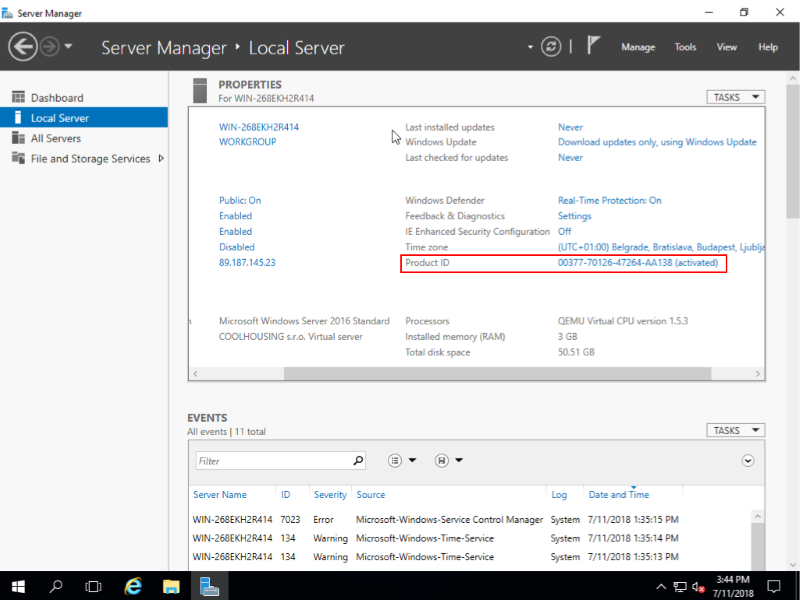Open dropdown arrow left of refresh icon
The width and height of the screenshot is (800, 600).
pyautogui.click(x=530, y=47)
